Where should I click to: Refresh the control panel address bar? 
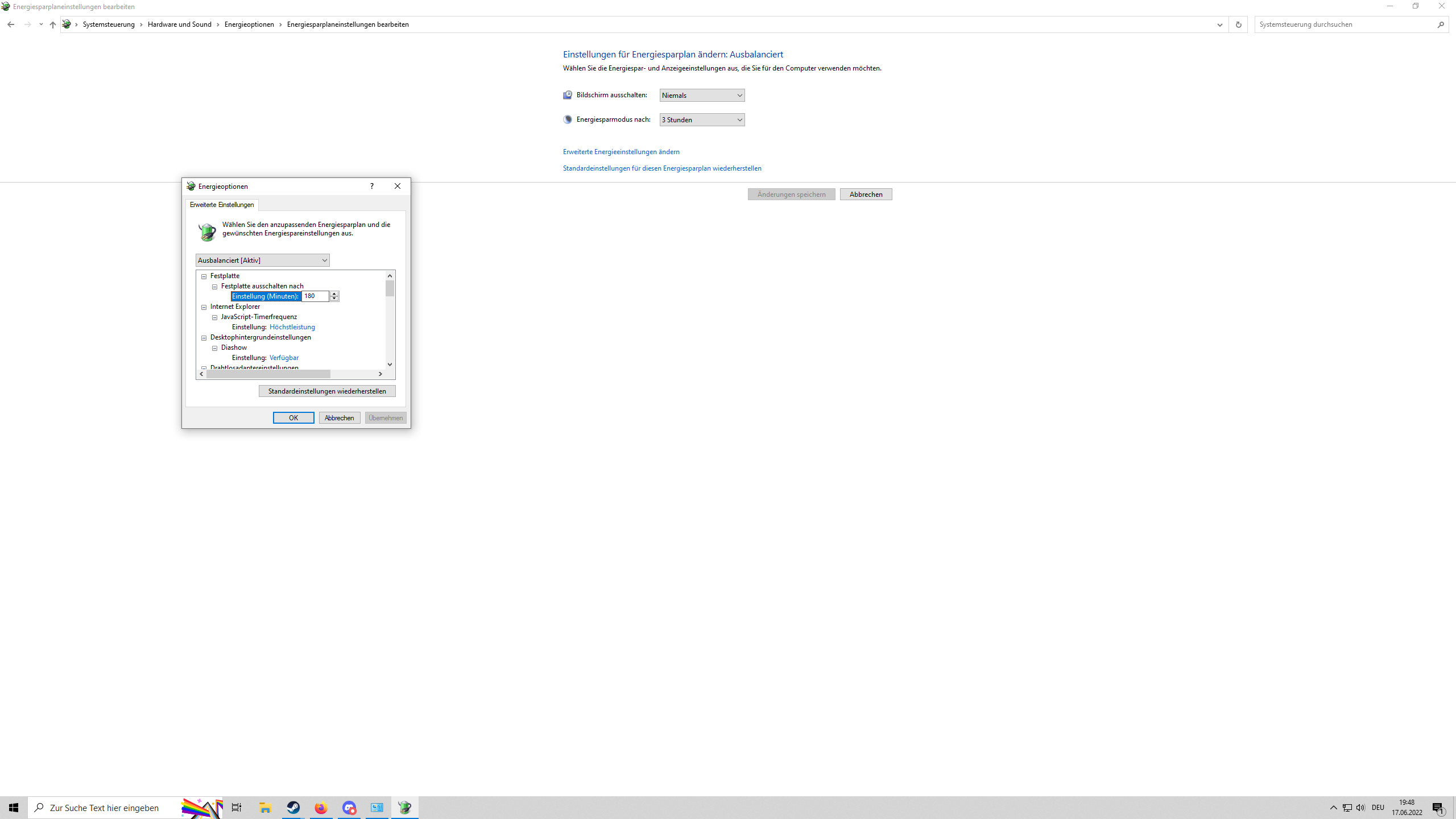[1238, 24]
